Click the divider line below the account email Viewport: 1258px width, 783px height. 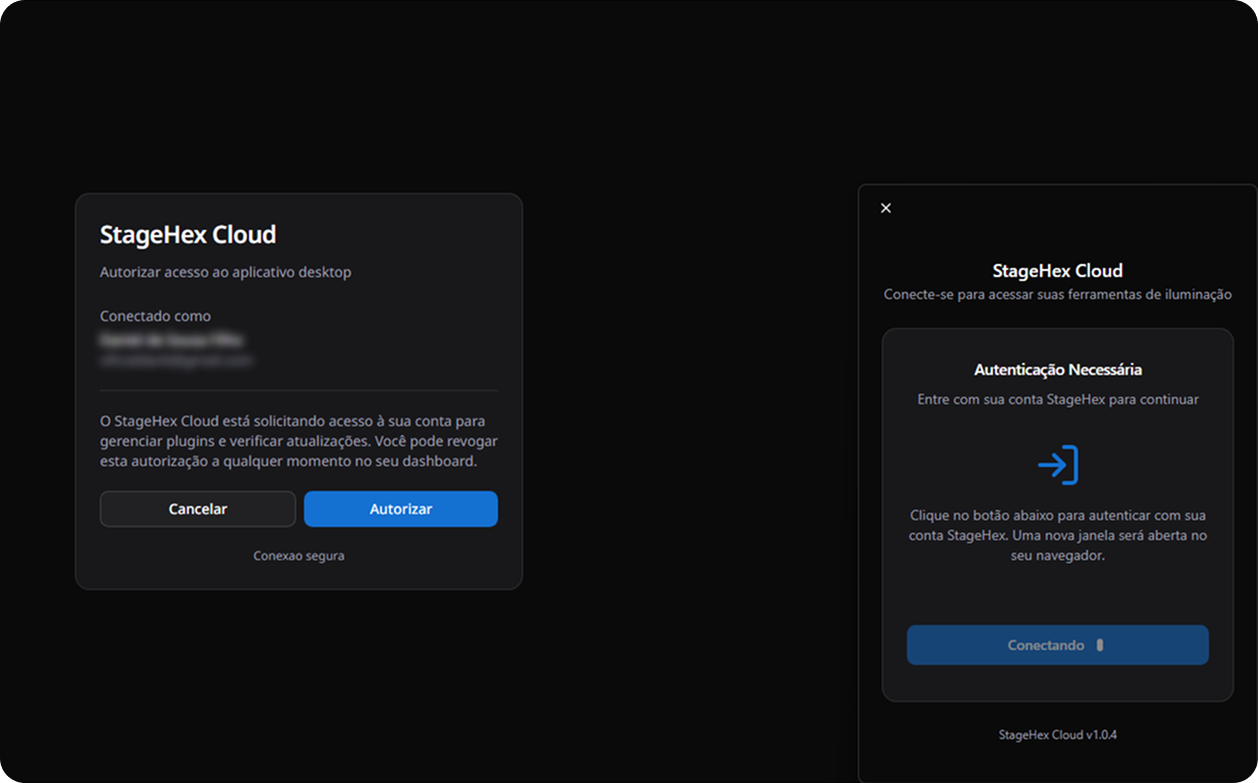coord(298,390)
